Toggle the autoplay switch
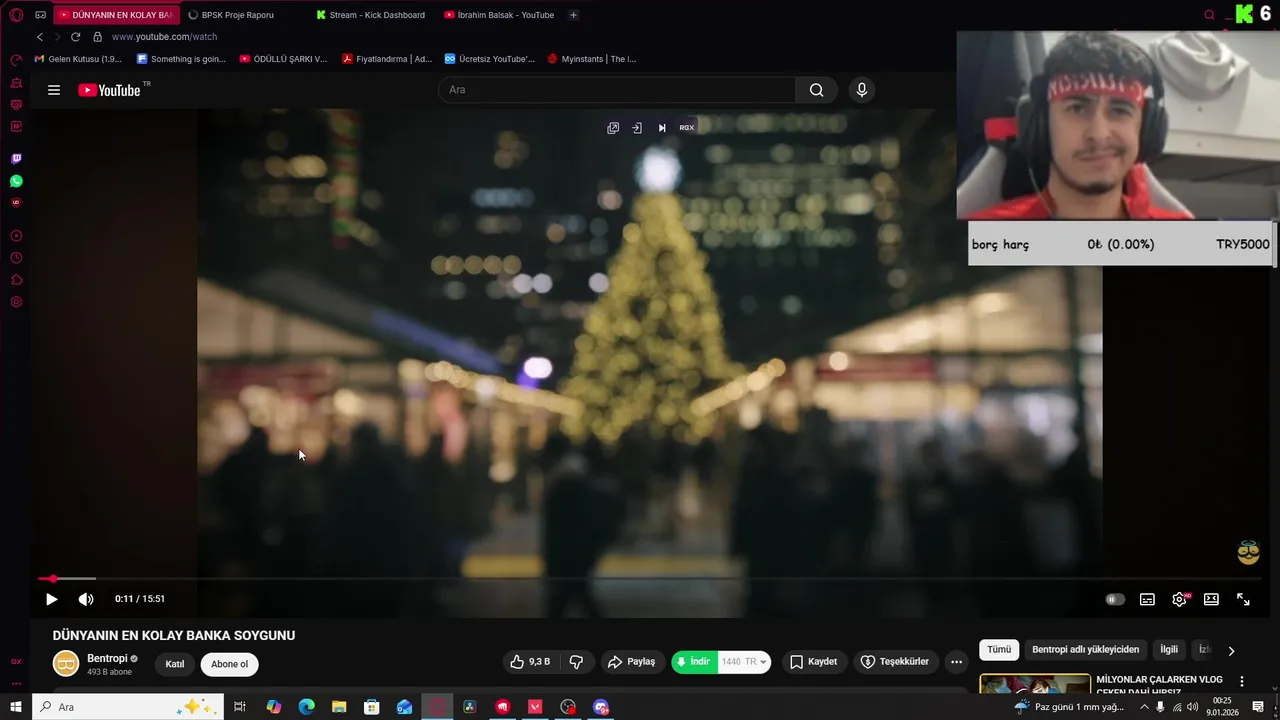 point(1115,599)
